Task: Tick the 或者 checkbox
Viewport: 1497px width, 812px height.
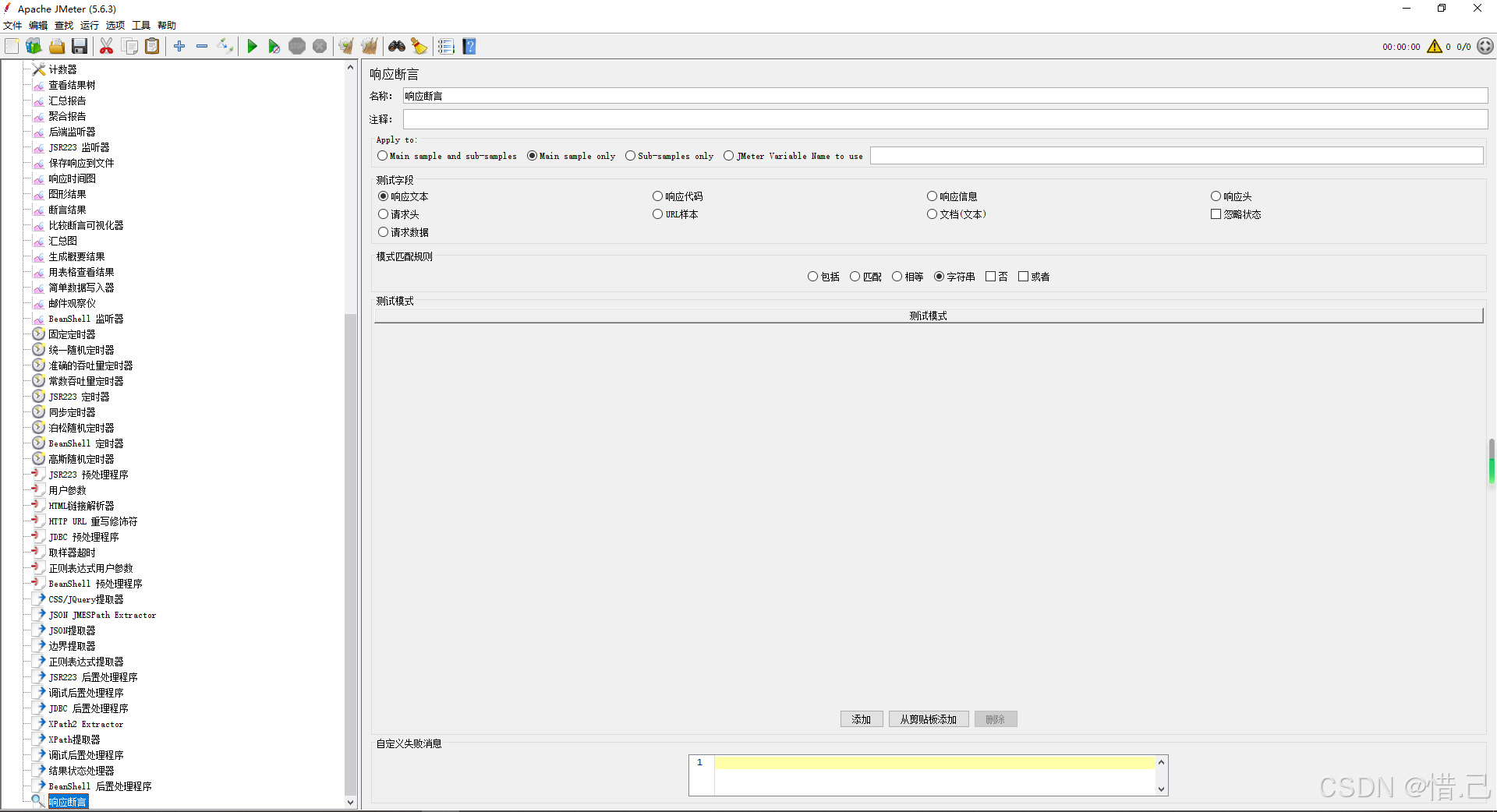Action: 1034,277
